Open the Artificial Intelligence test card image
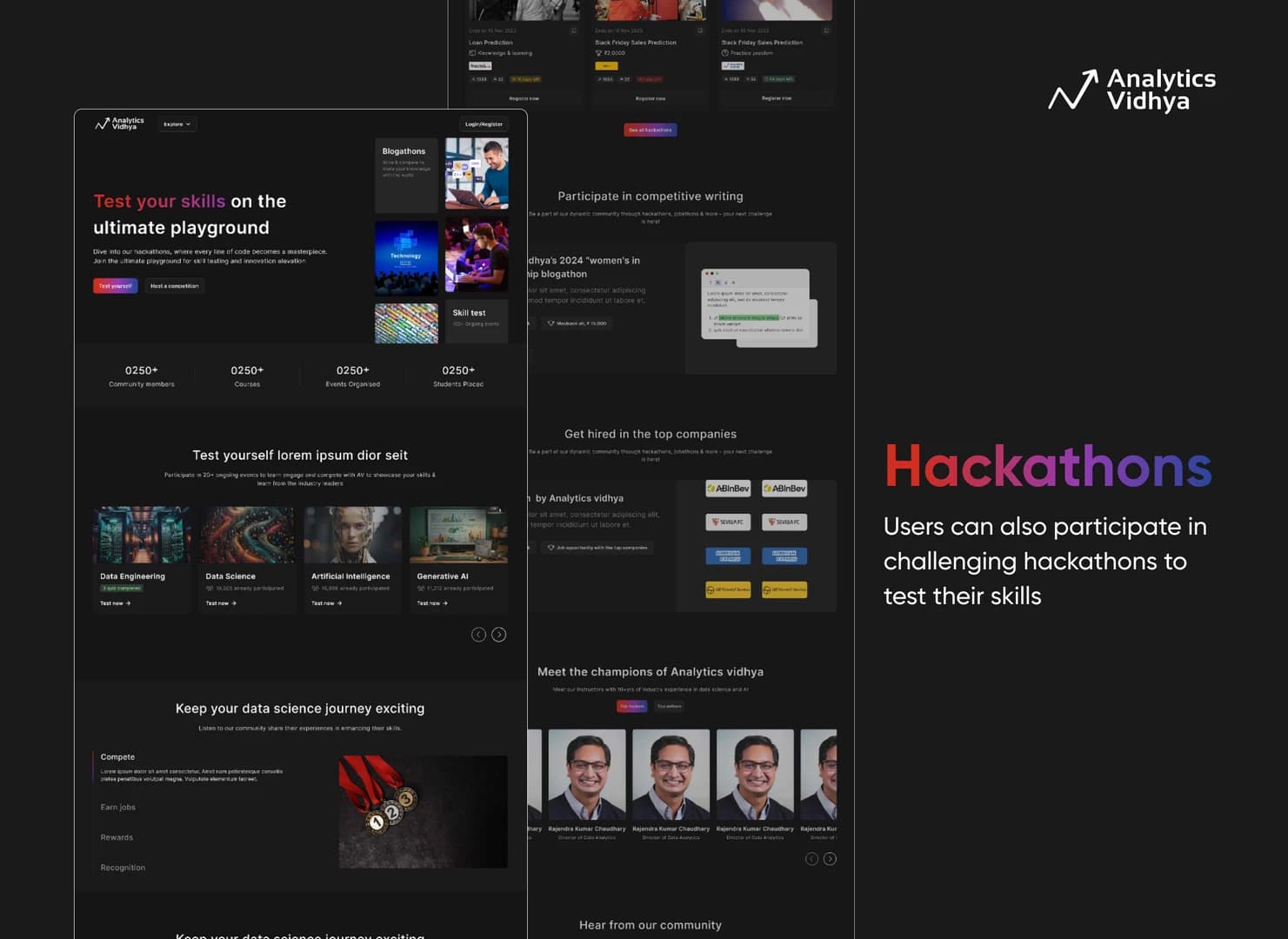The height and width of the screenshot is (939, 1288). click(353, 535)
